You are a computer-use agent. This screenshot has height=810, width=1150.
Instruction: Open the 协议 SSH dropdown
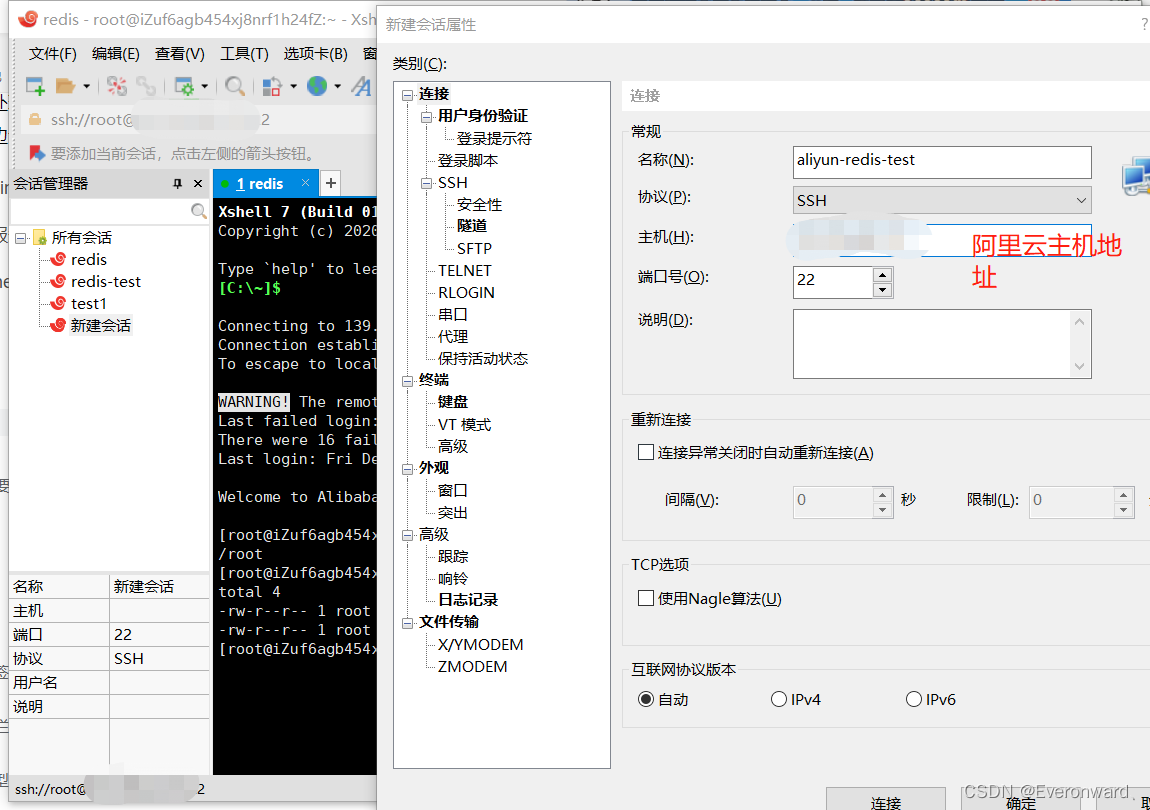coord(1080,200)
